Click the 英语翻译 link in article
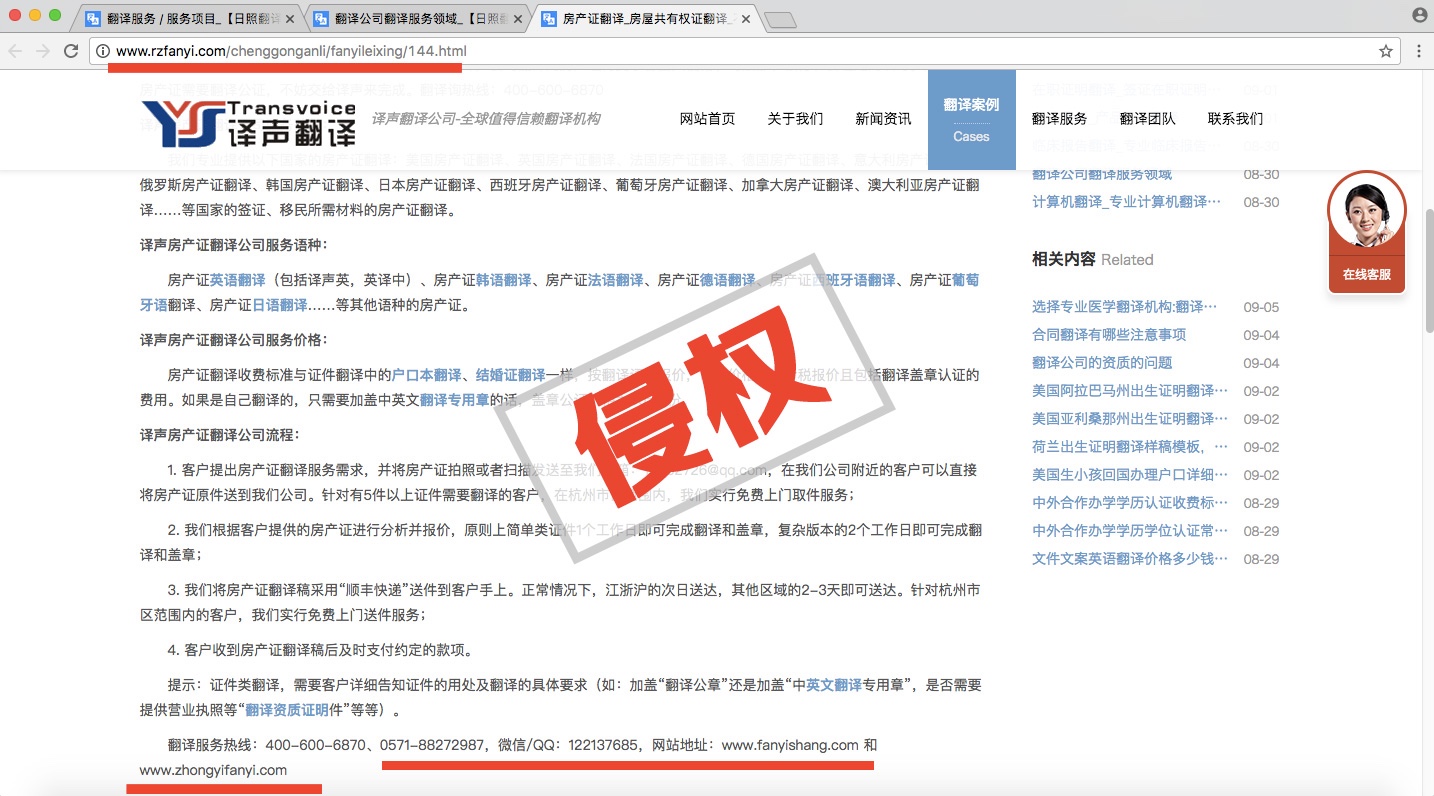The height and width of the screenshot is (796, 1434). coord(238,280)
